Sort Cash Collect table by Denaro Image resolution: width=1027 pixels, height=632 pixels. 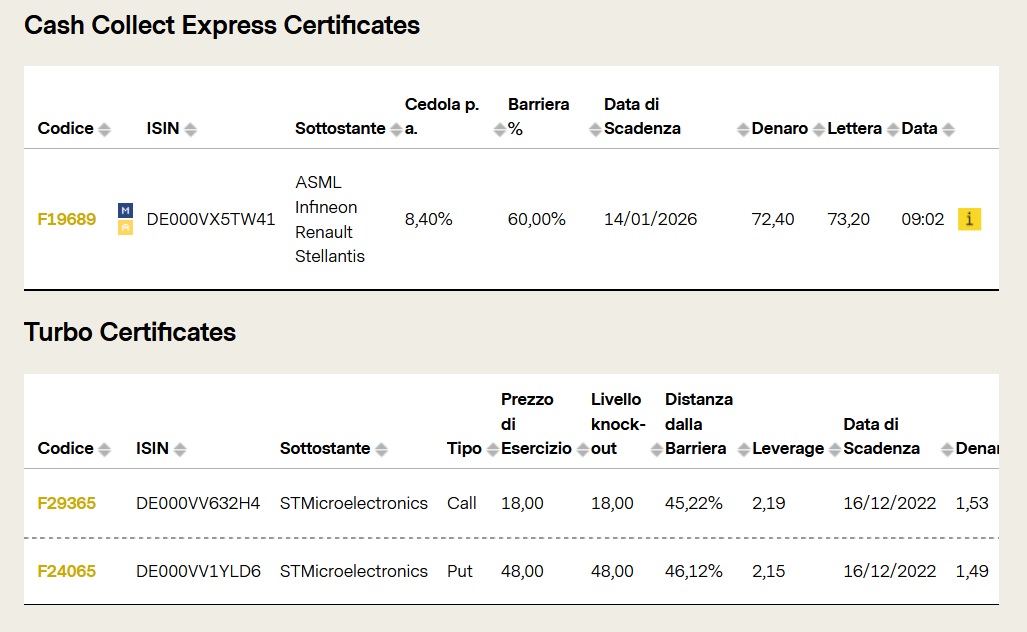coord(819,130)
